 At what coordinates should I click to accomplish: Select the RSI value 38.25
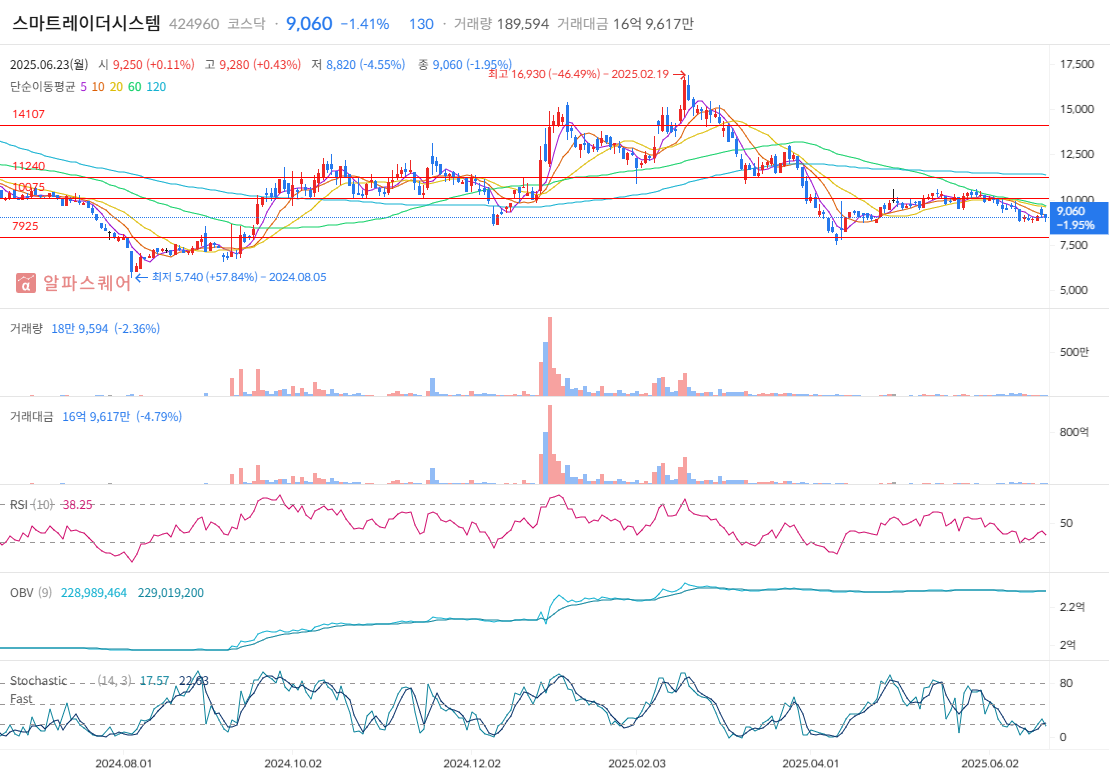point(77,505)
